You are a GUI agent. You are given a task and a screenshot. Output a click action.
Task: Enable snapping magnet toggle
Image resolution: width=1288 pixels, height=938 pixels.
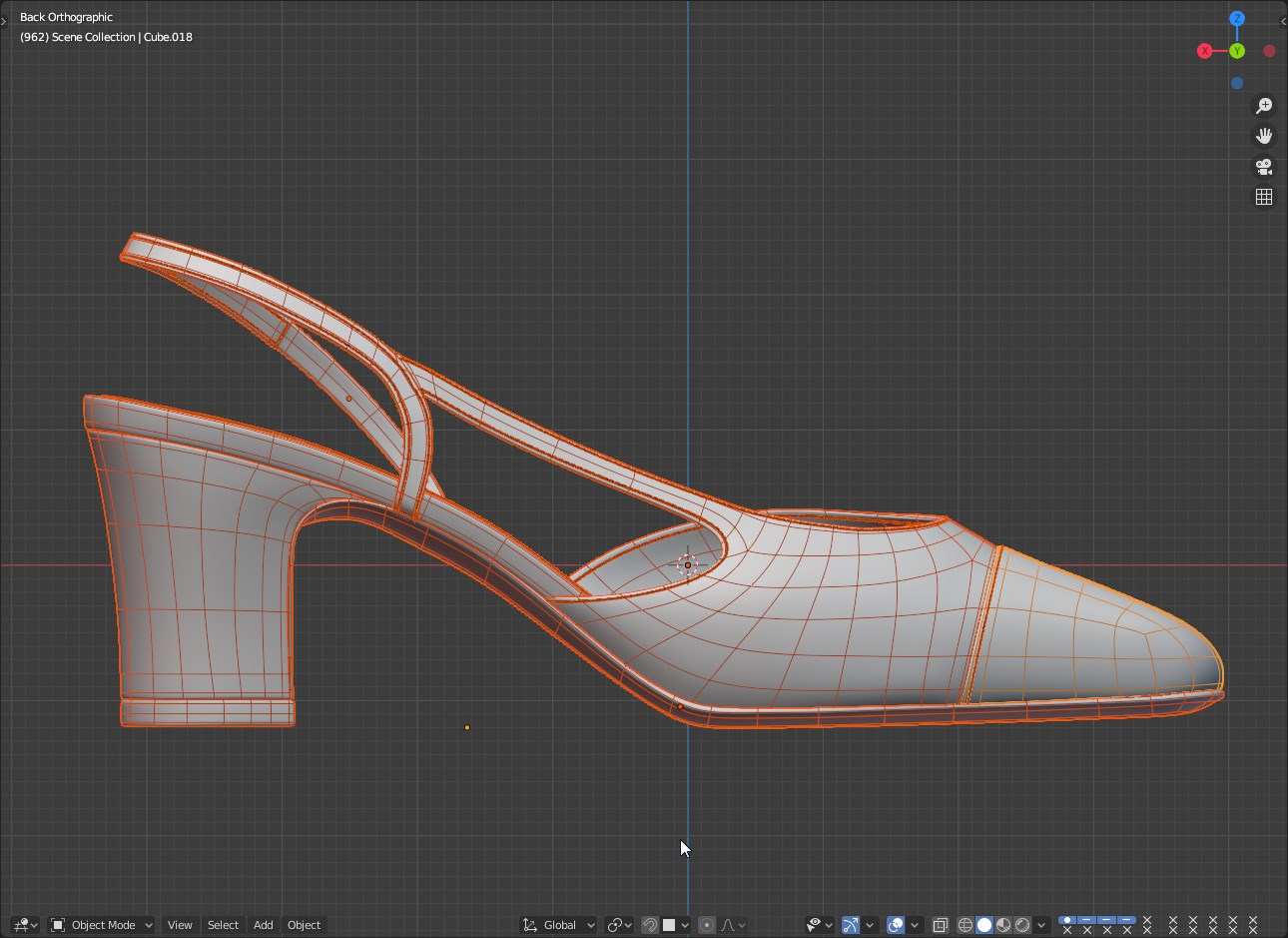tap(650, 925)
